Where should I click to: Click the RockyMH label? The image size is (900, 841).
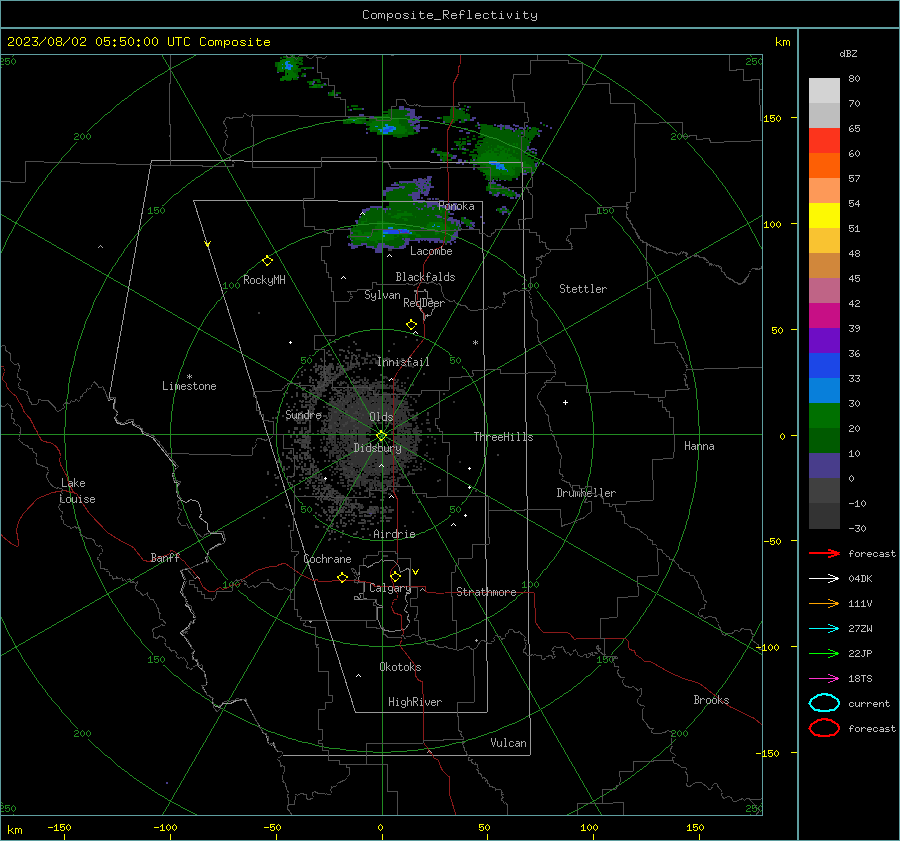pos(264,280)
